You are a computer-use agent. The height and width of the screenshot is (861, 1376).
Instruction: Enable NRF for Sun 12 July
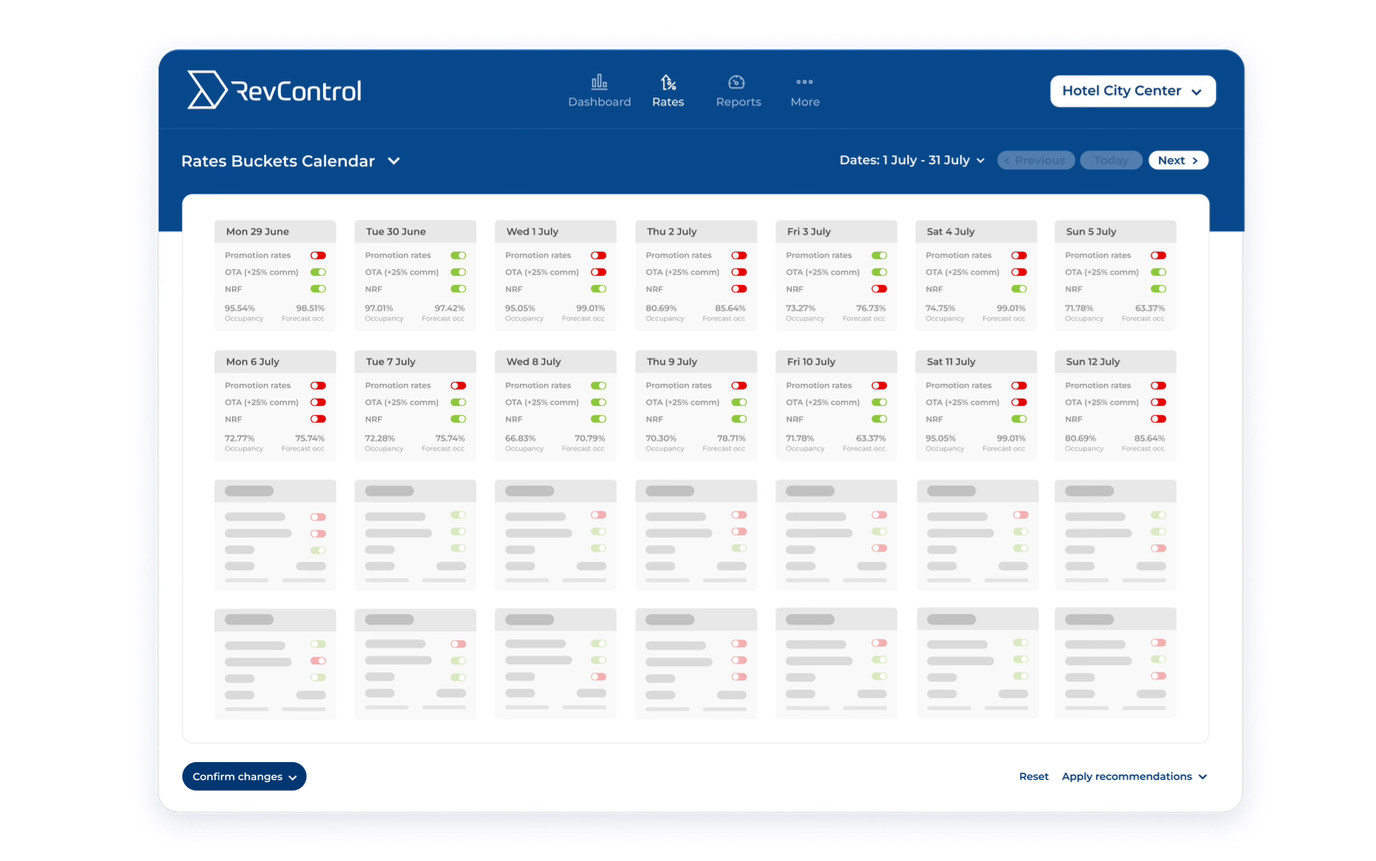[x=1158, y=419]
